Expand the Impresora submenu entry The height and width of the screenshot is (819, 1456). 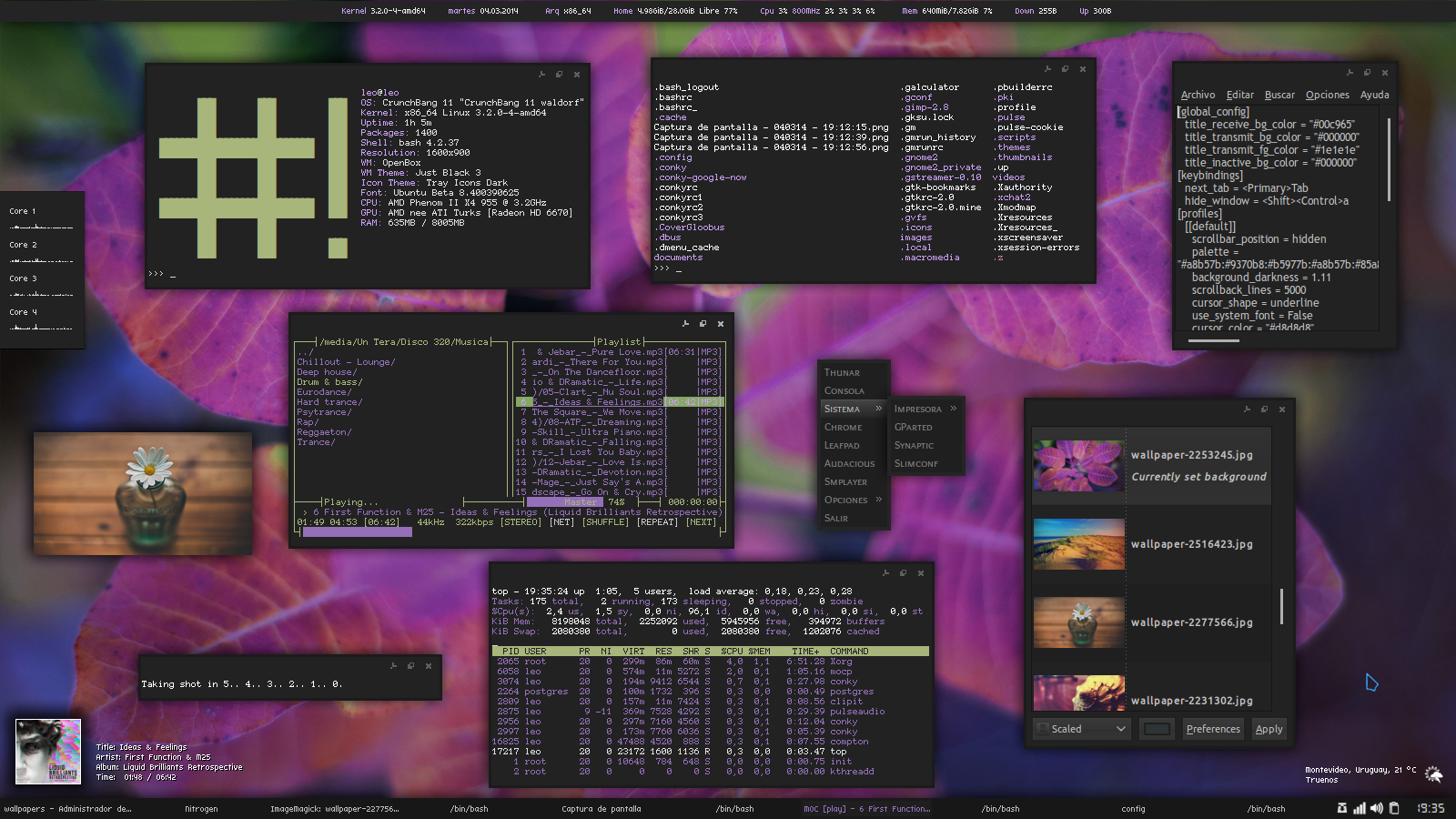(925, 409)
